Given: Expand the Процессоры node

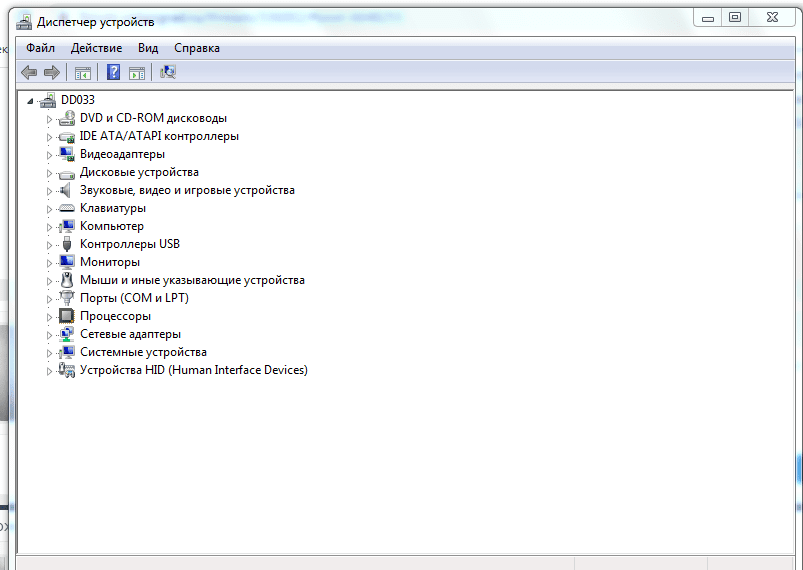Looking at the screenshot, I should 49,317.
